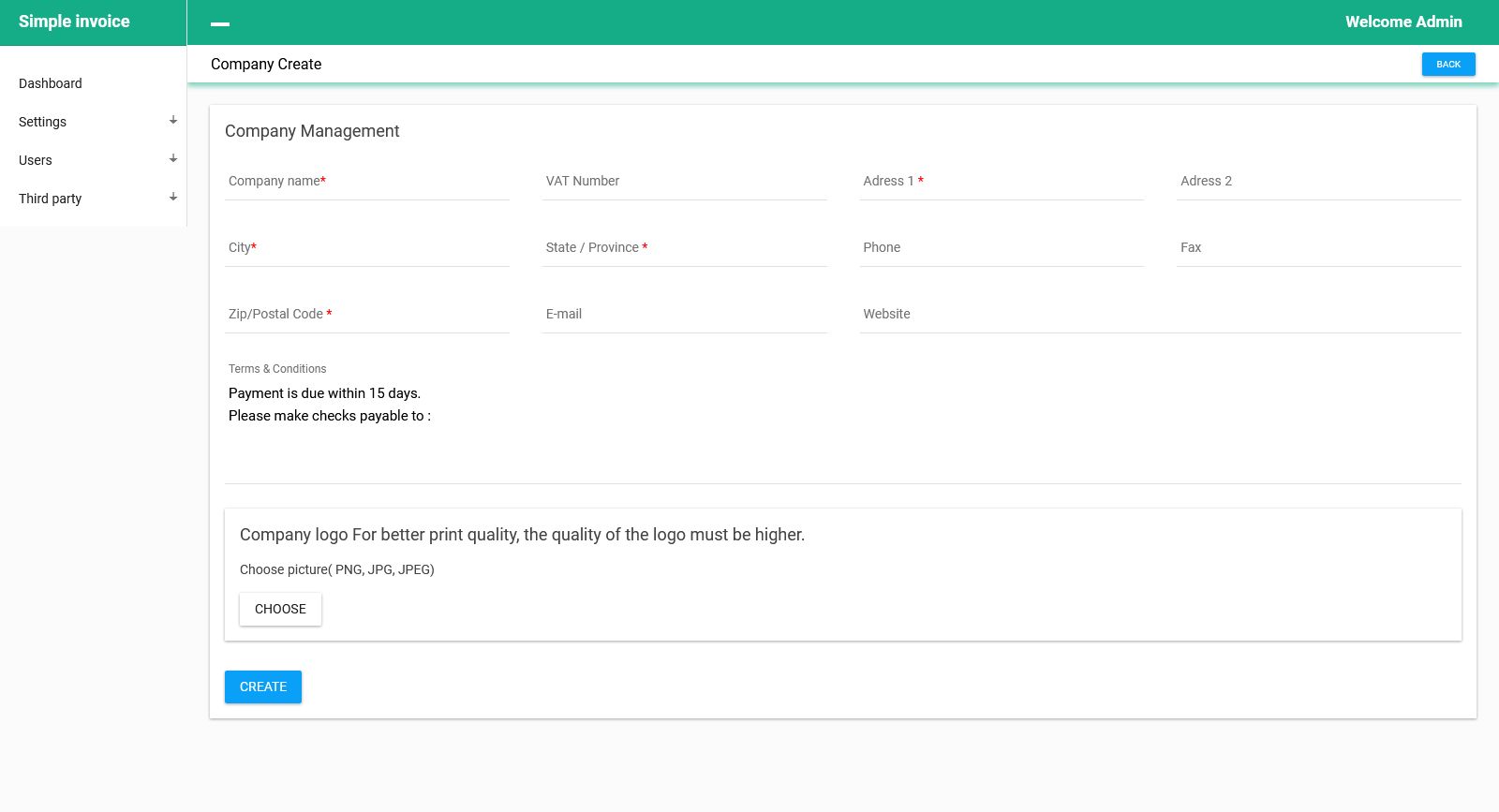Focus the Adress 2 input field
This screenshot has width=1499, height=812.
(x=1319, y=182)
